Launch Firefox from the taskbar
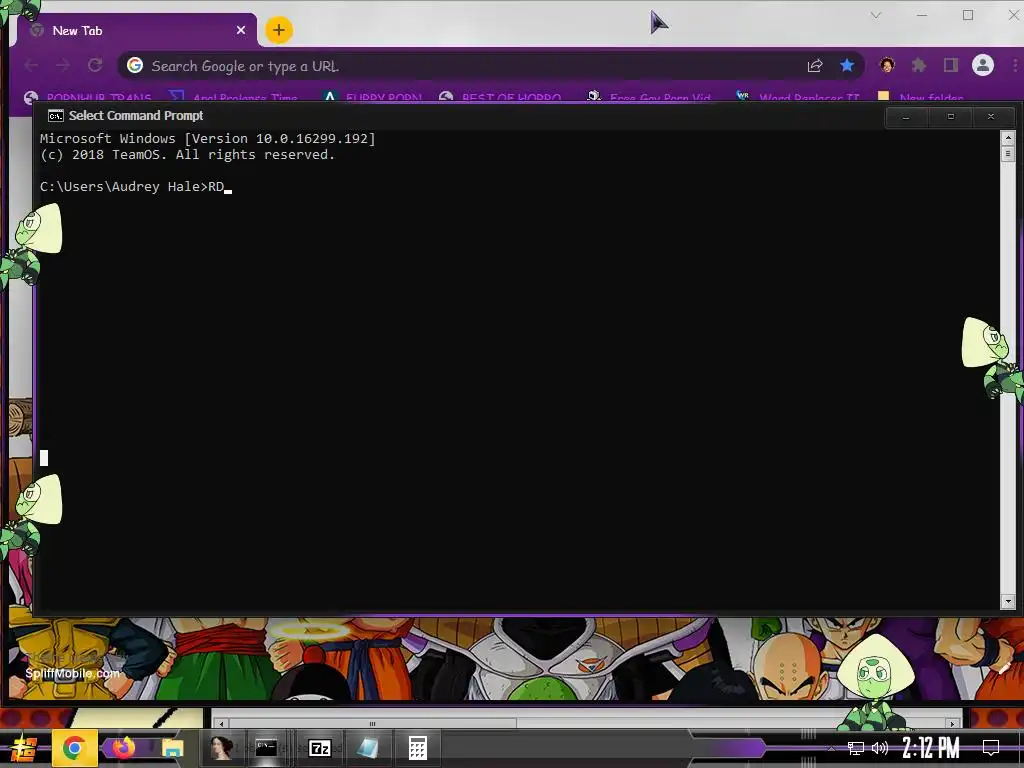Screen dimensions: 1024x768 [123, 748]
